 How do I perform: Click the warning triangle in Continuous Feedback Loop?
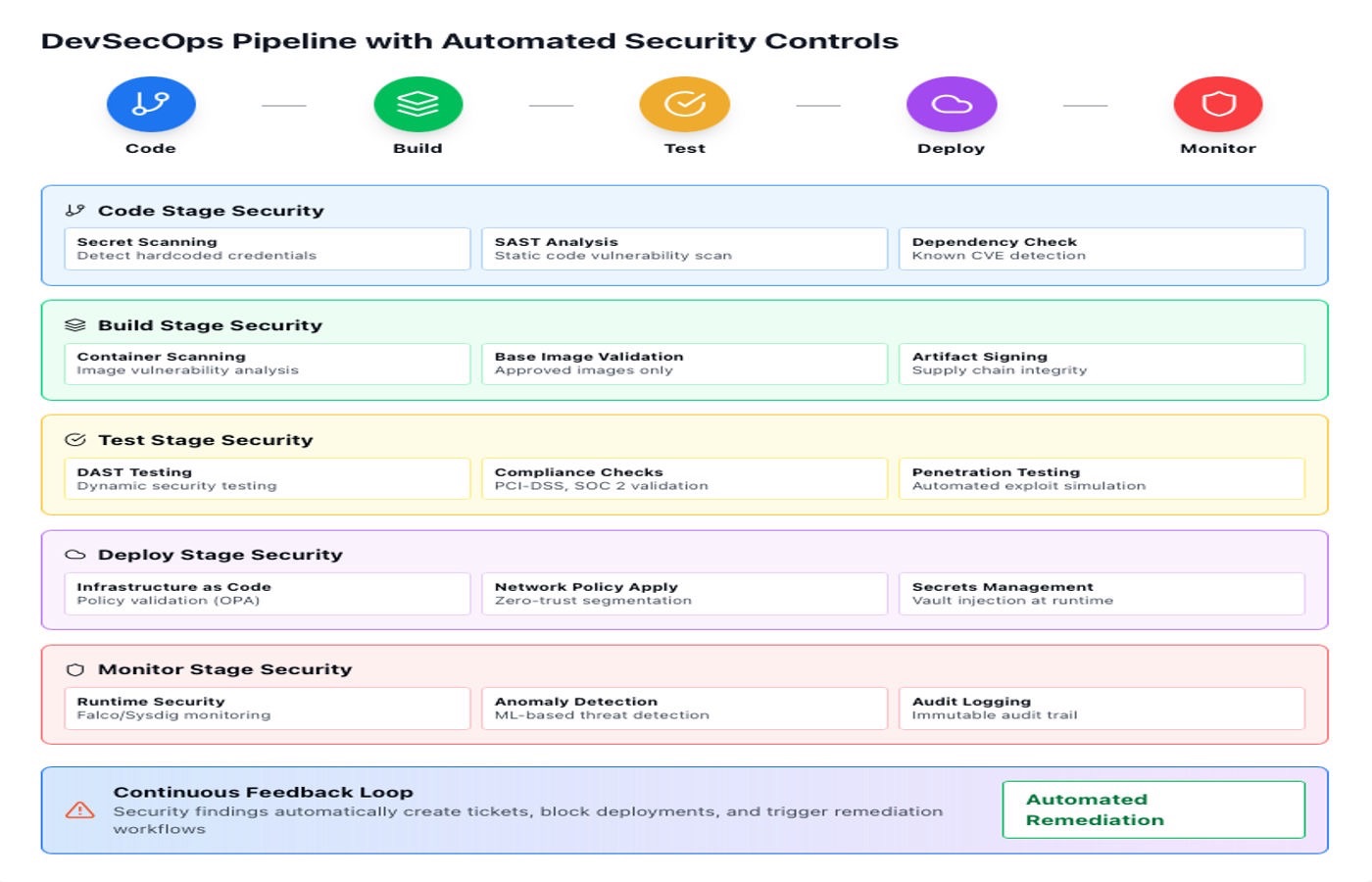[79, 810]
